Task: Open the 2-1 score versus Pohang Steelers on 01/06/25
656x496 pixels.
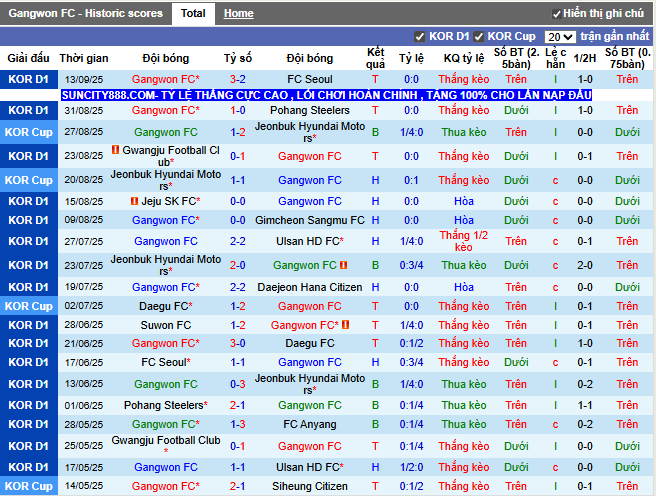Action: click(238, 405)
